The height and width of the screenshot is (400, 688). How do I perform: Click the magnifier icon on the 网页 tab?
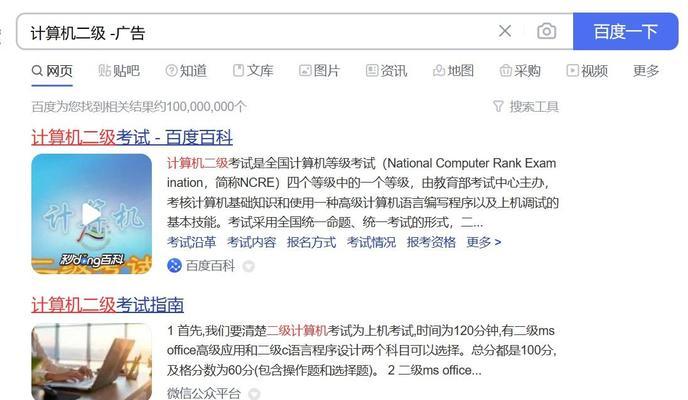(37, 71)
